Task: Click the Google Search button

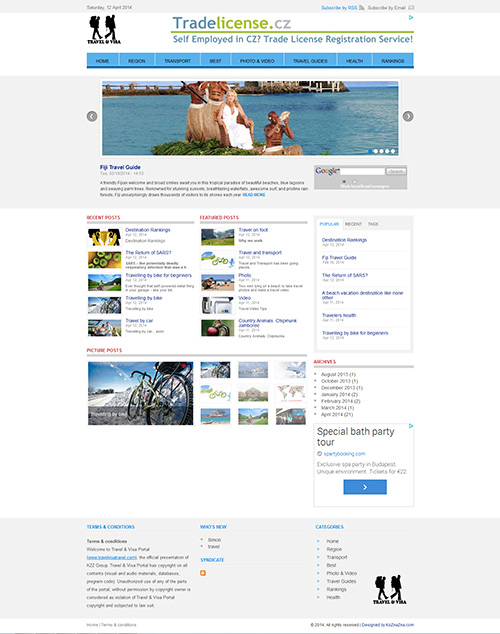Action: (x=396, y=171)
